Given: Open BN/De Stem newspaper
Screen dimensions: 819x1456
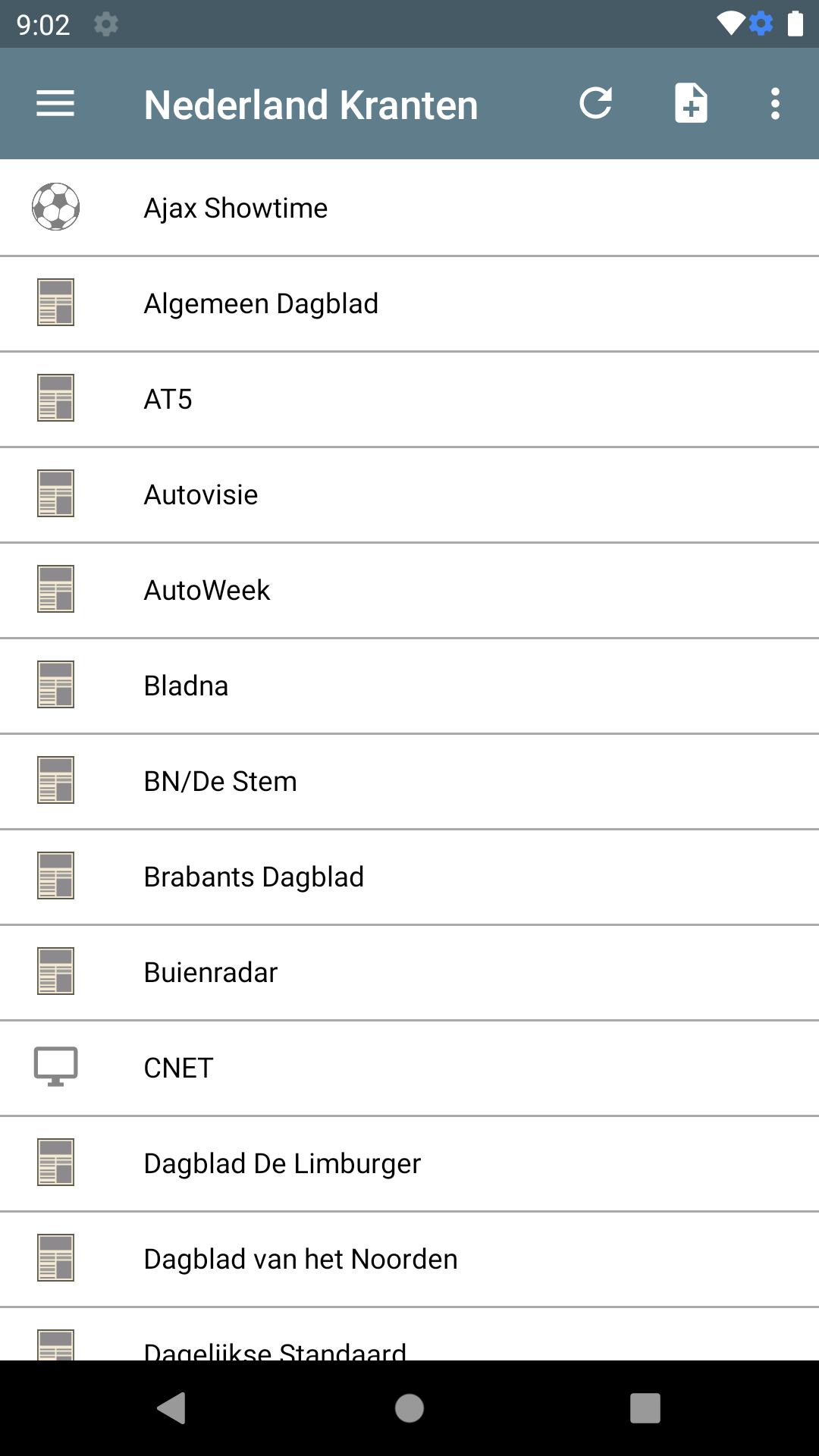Looking at the screenshot, I should point(220,781).
